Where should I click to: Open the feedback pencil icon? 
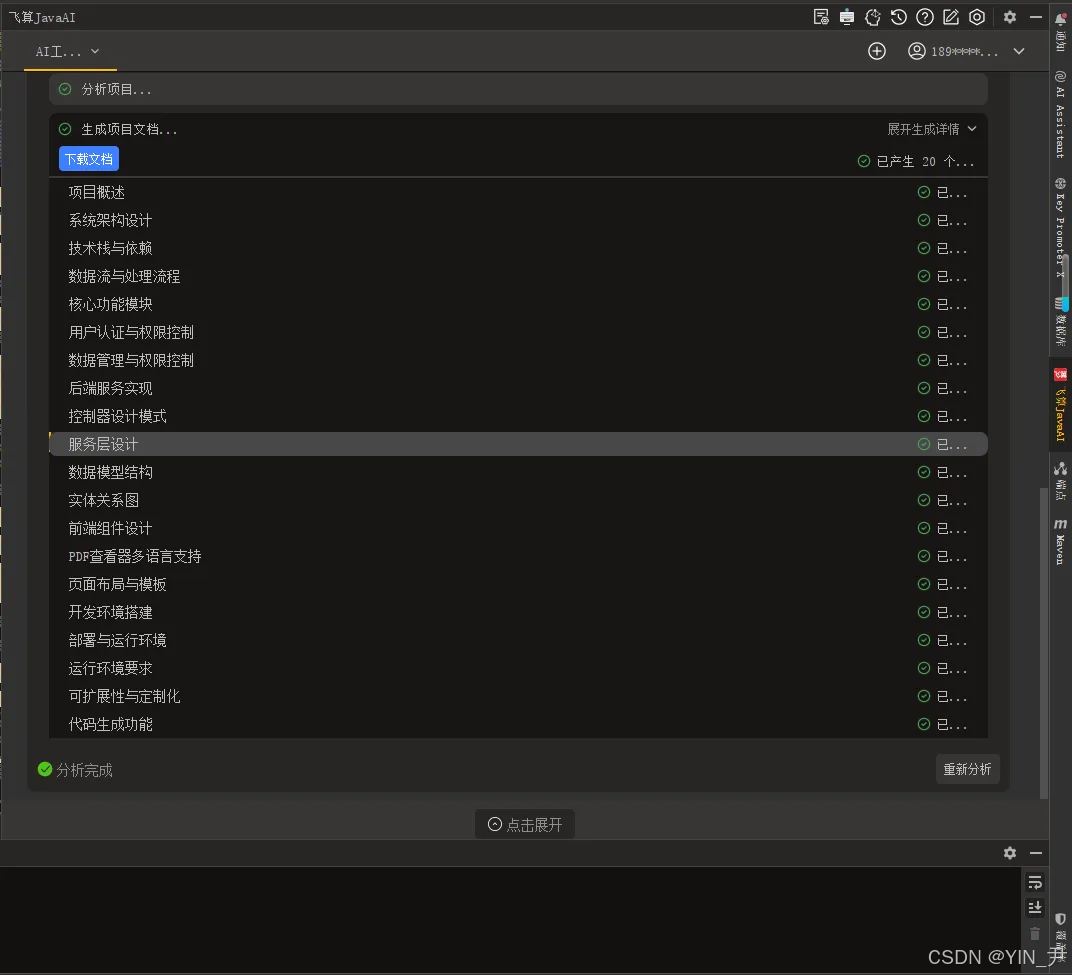coord(951,17)
